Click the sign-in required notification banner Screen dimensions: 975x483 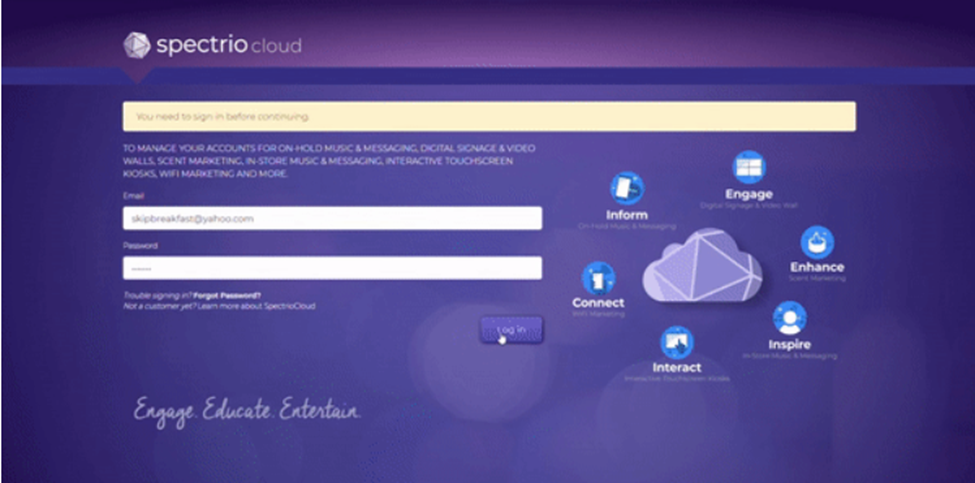pos(489,117)
